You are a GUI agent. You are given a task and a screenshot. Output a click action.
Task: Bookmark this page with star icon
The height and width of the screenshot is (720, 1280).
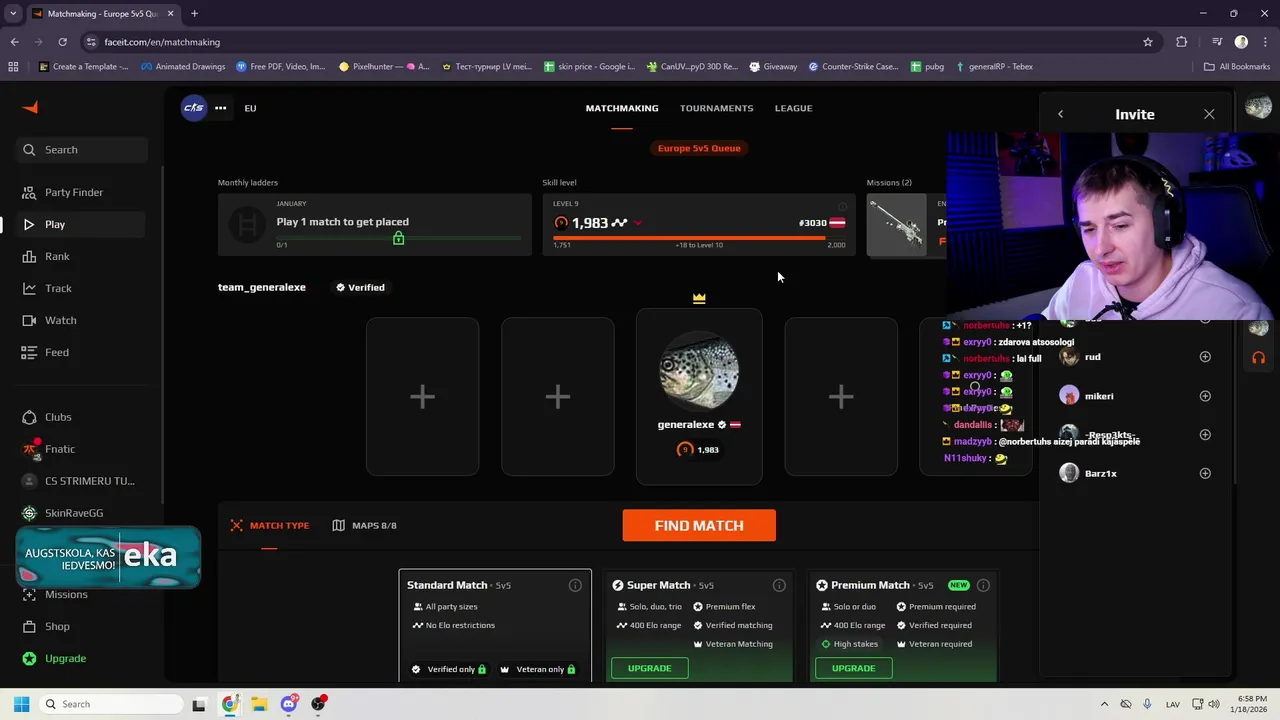point(1148,42)
